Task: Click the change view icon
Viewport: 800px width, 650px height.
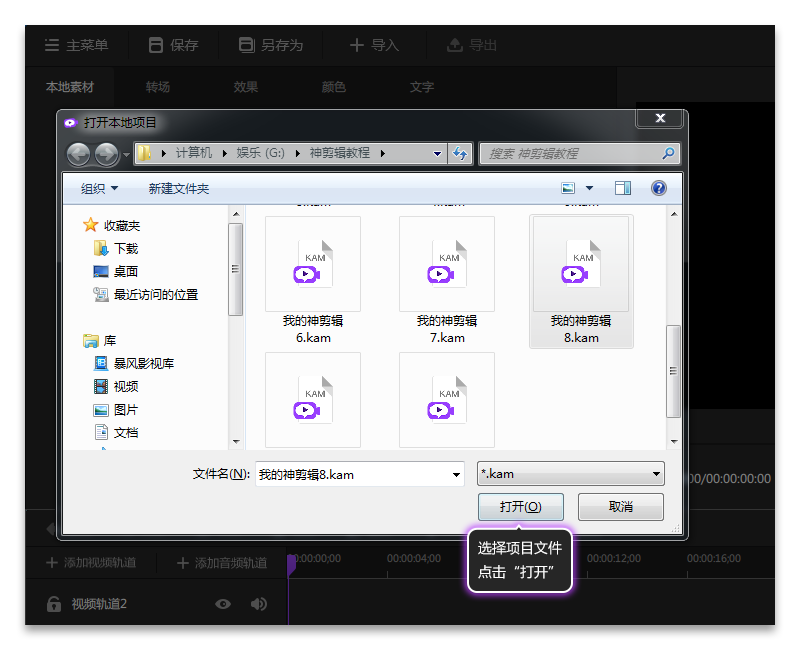Action: click(568, 188)
